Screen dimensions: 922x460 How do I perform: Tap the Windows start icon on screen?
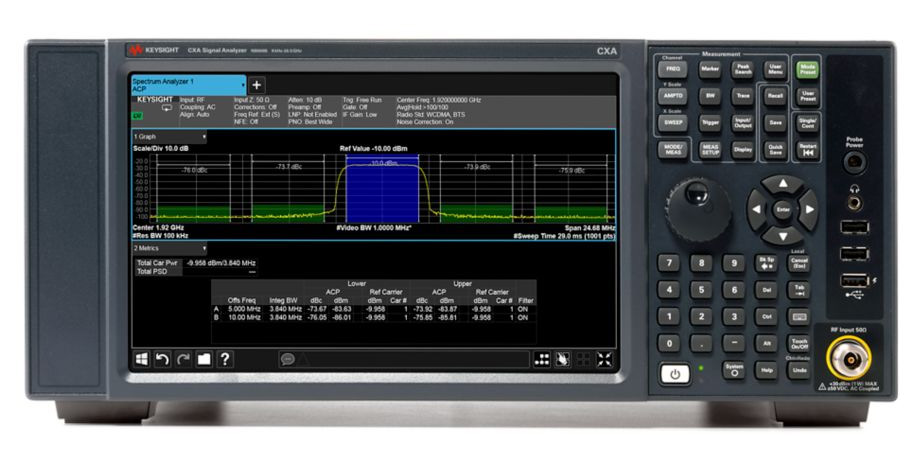pyautogui.click(x=142, y=359)
